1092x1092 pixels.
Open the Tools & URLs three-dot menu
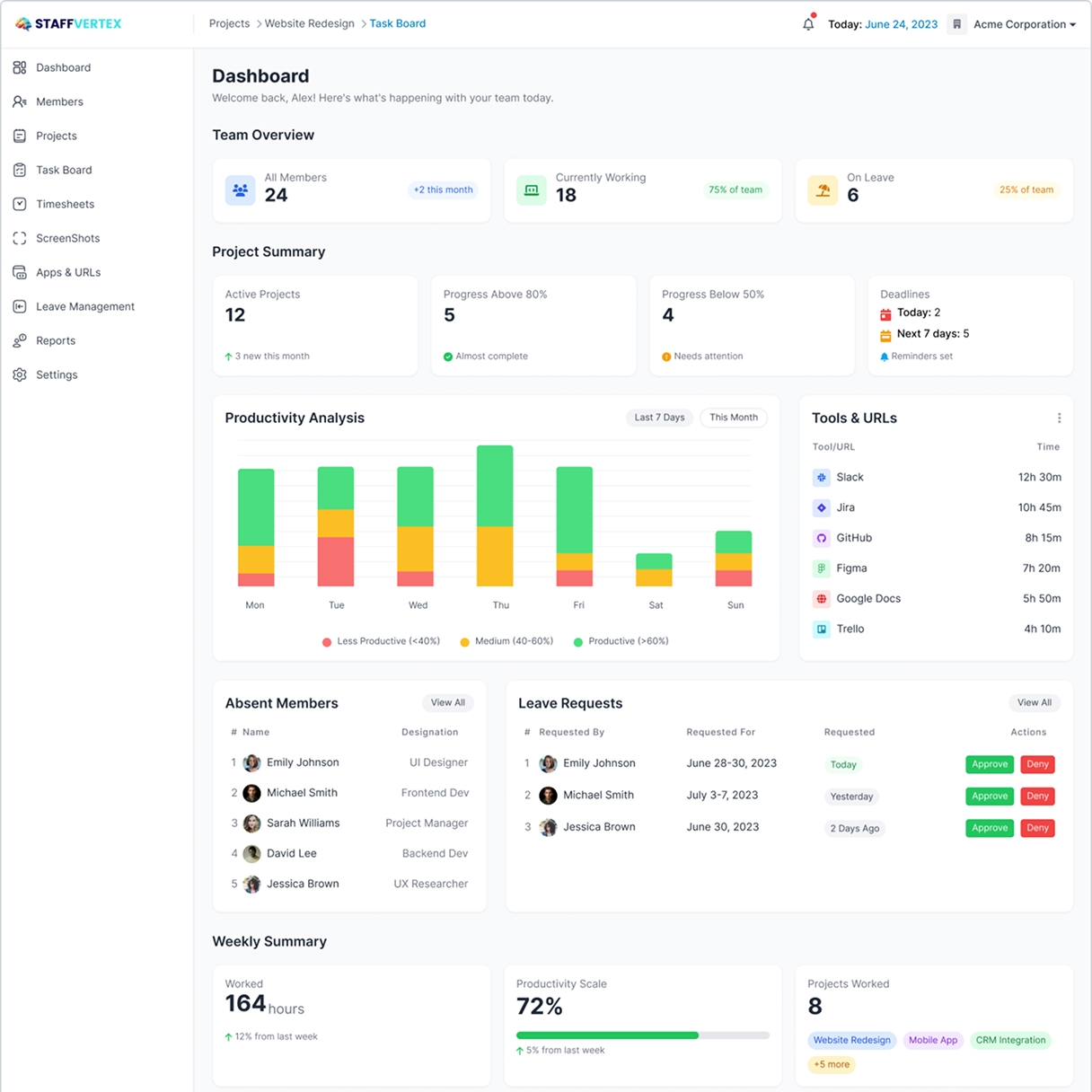1059,418
